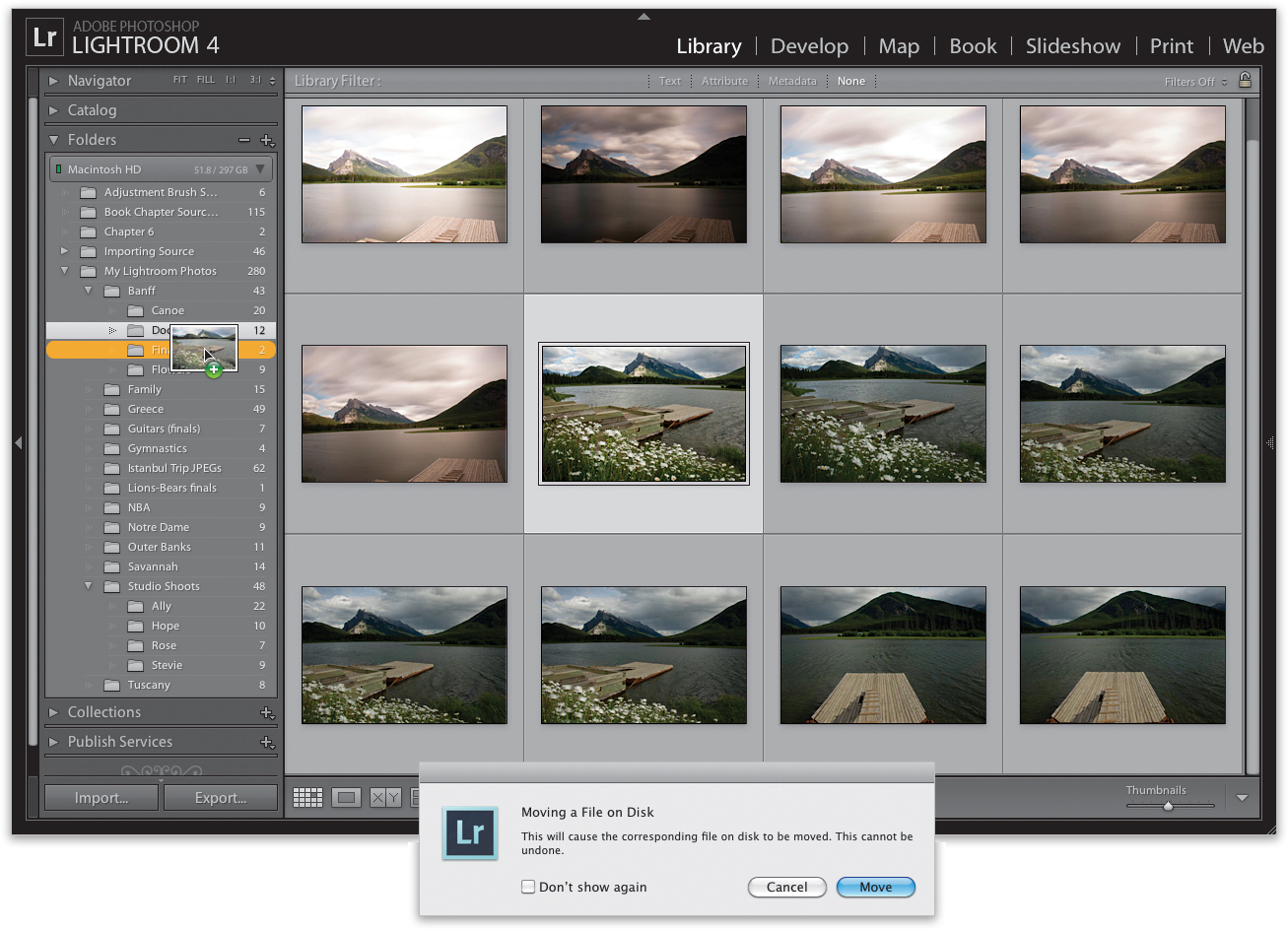Go to the Print module
The height and width of the screenshot is (930, 1288).
click(1172, 46)
